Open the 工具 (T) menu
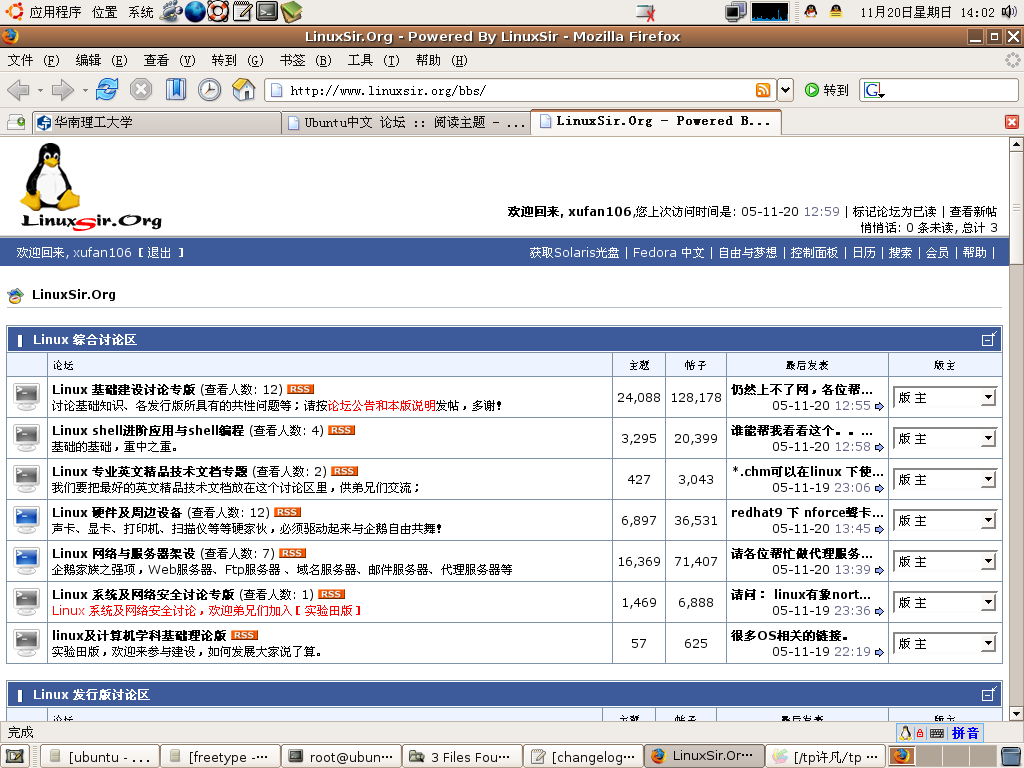 pyautogui.click(x=374, y=60)
